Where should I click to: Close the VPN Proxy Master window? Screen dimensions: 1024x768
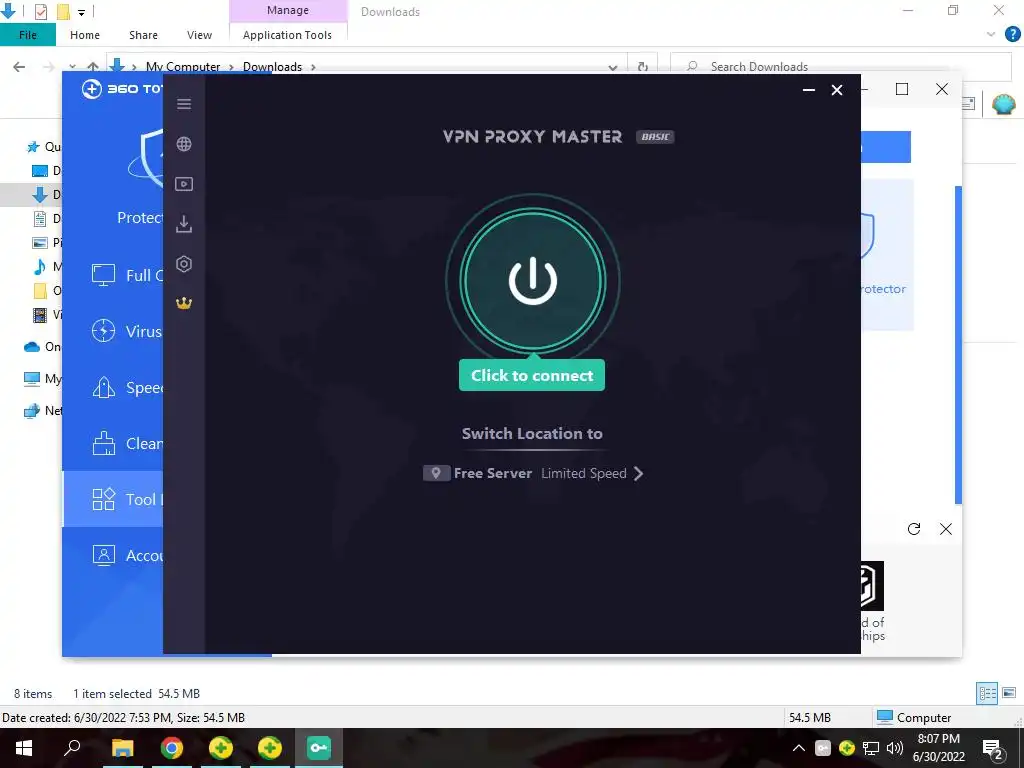[x=837, y=90]
